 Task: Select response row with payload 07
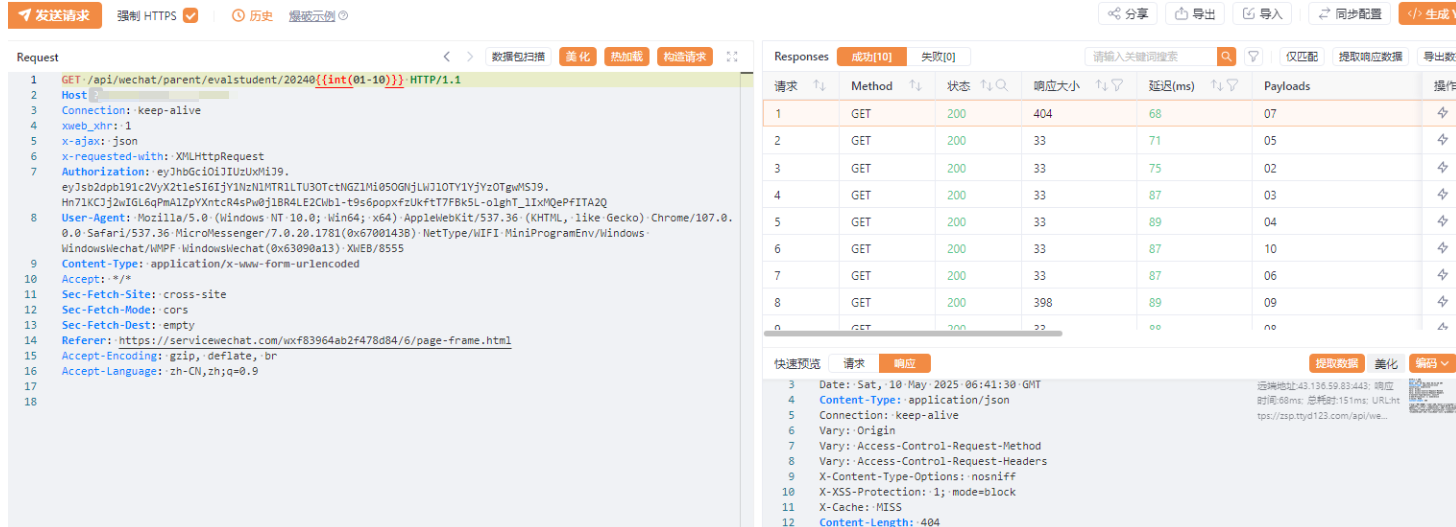[x=1109, y=113]
